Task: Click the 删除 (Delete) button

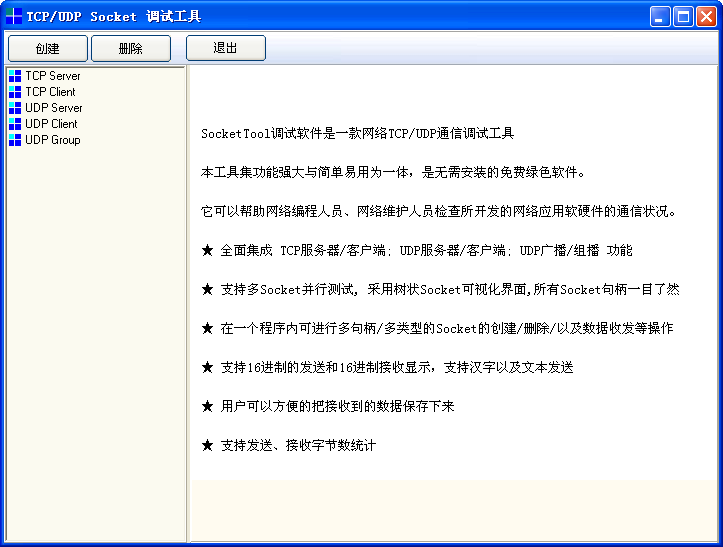Action: (131, 48)
